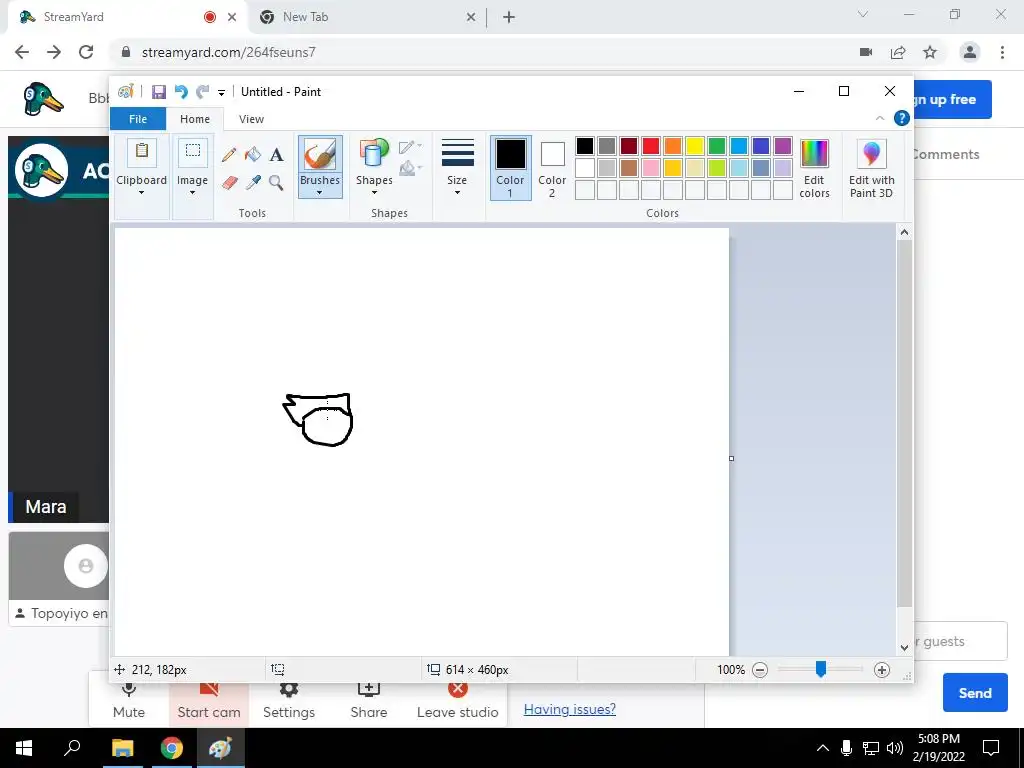Viewport: 1024px width, 768px height.
Task: Open shape Outline dropdown
Action: point(411,146)
